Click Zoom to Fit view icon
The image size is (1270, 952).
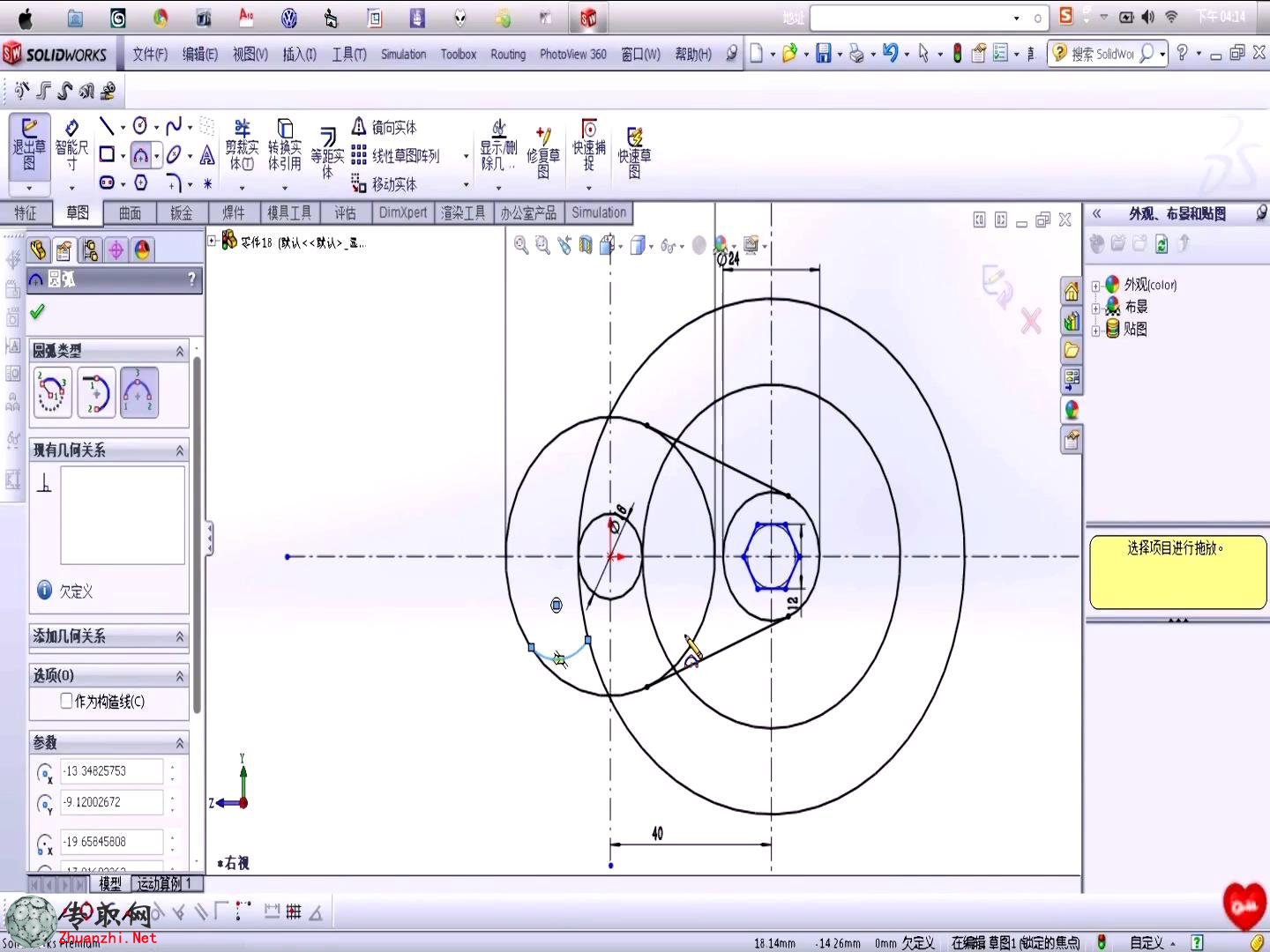pos(521,246)
